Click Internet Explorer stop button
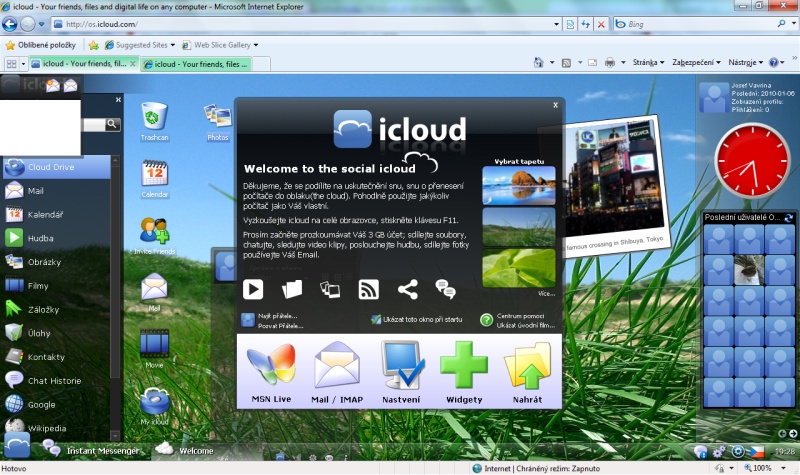This screenshot has height=475, width=800. coord(601,24)
